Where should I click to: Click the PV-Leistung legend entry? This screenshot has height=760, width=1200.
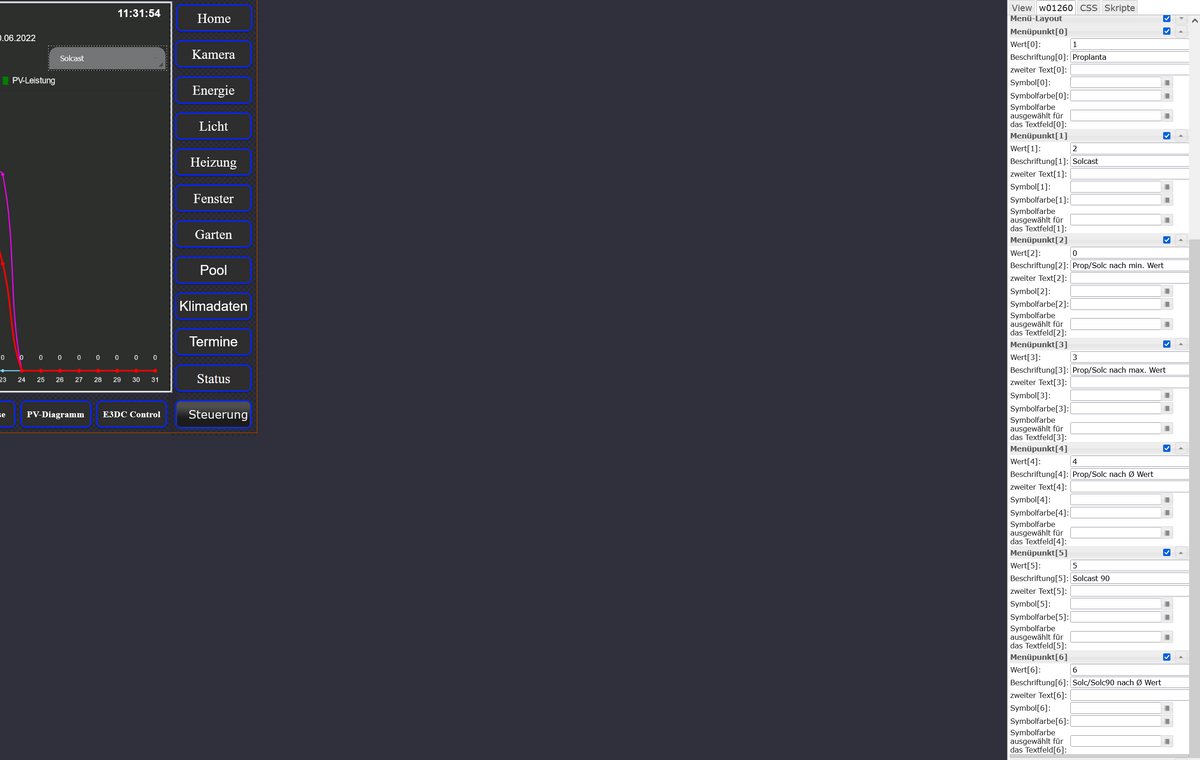[29, 81]
